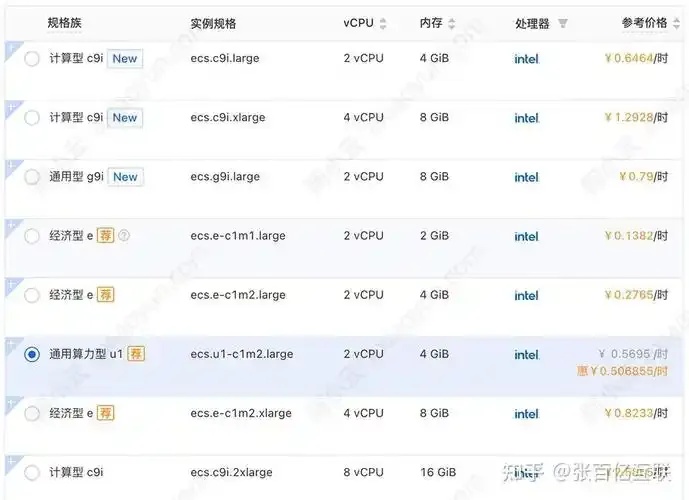Click ecs.e-c1m2.large instance name
Image resolution: width=689 pixels, height=500 pixels.
pyautogui.click(x=238, y=295)
